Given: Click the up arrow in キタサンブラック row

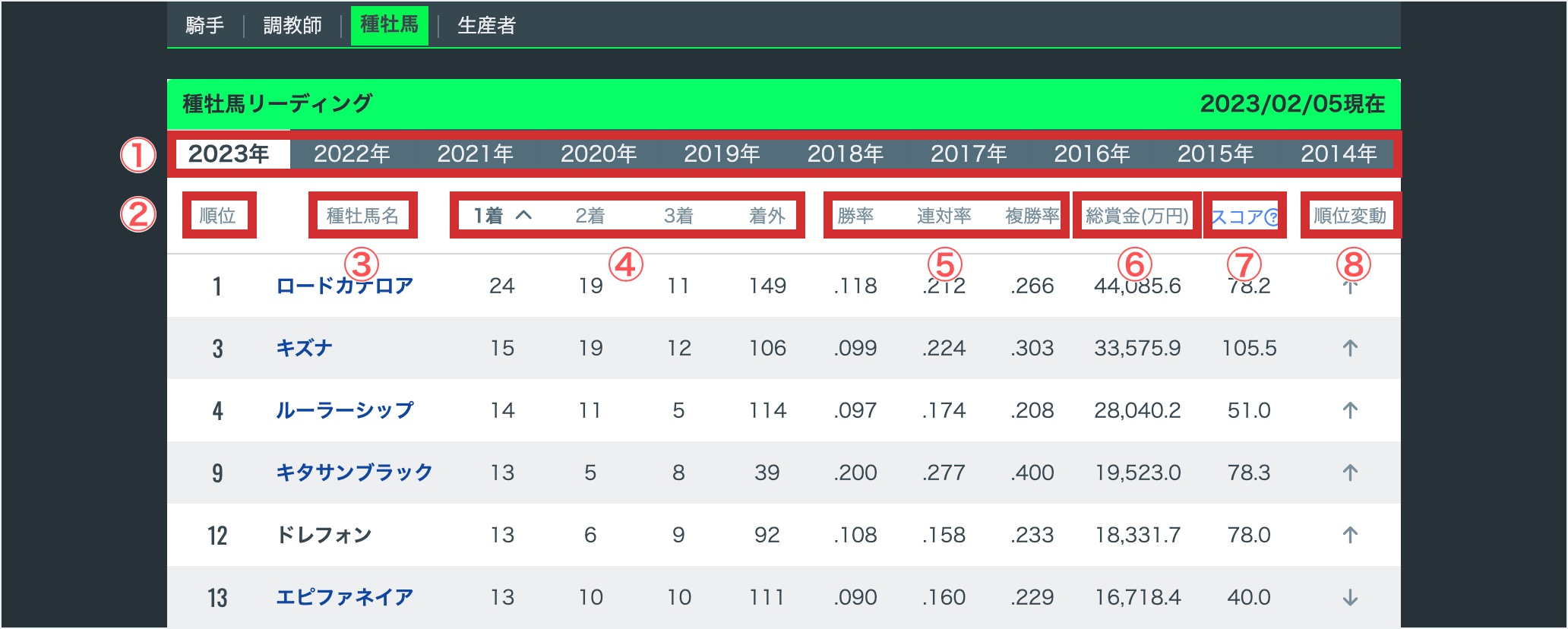Looking at the screenshot, I should [1349, 473].
